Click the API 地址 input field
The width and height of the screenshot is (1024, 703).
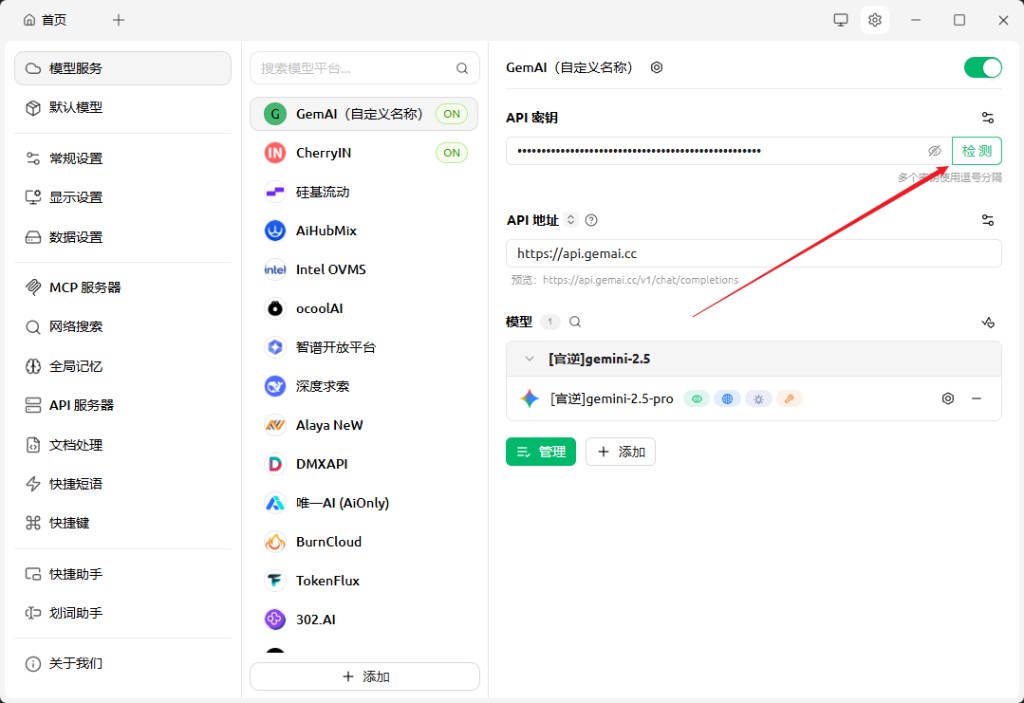[x=753, y=253]
